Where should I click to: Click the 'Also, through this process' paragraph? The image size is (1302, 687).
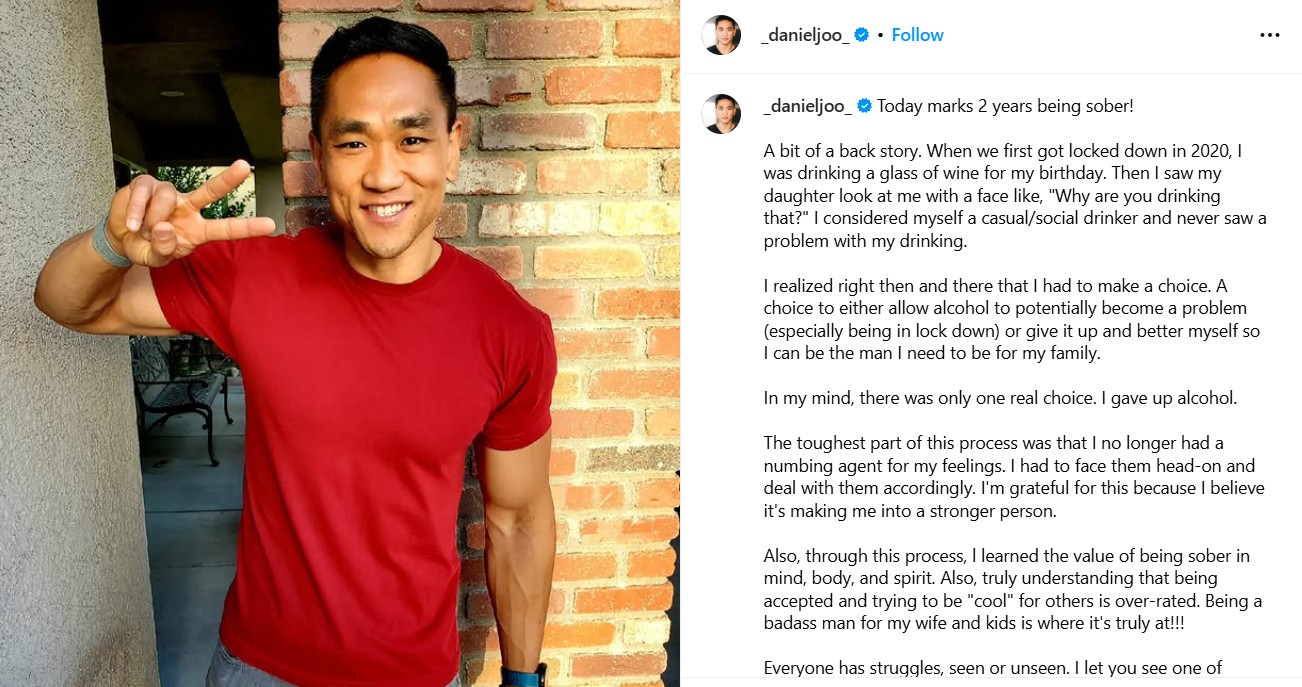[1013, 590]
